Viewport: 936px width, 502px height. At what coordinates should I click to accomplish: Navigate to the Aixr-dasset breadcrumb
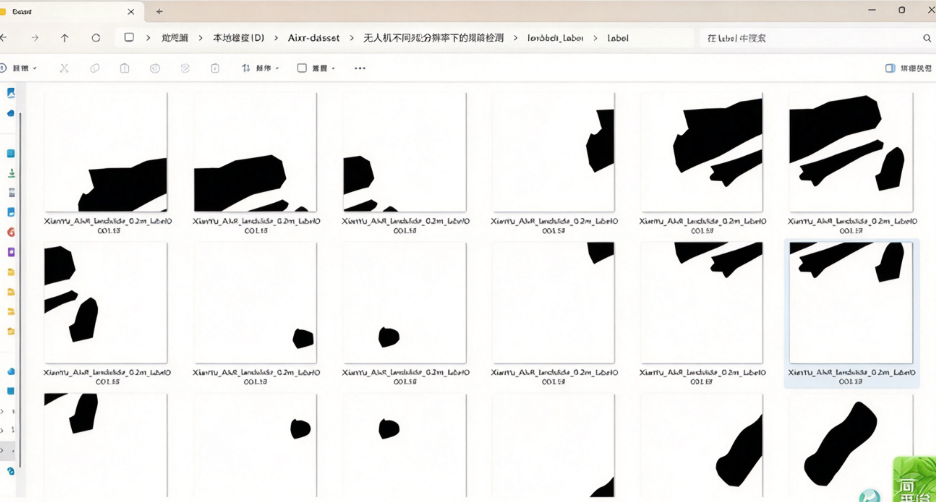tap(313, 38)
